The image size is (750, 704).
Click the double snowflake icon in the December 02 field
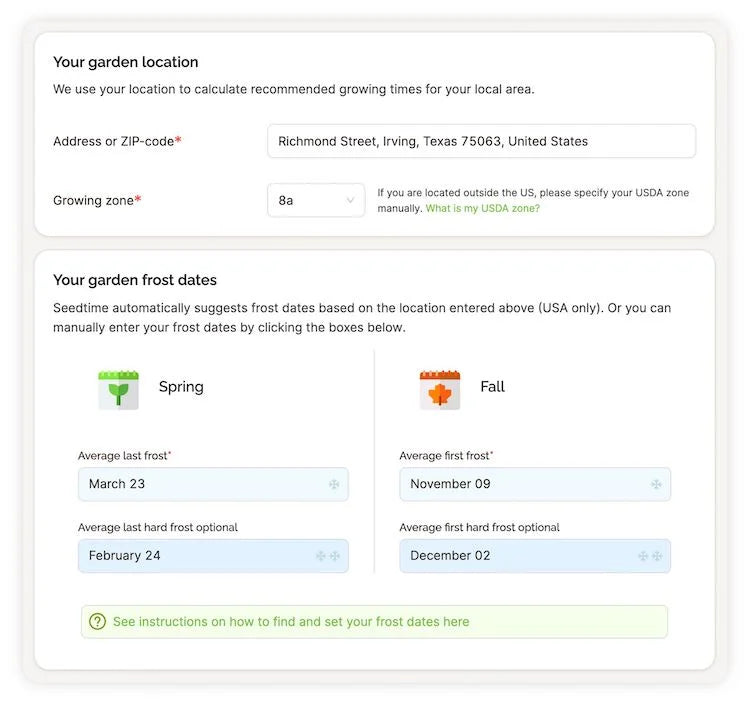[650, 556]
